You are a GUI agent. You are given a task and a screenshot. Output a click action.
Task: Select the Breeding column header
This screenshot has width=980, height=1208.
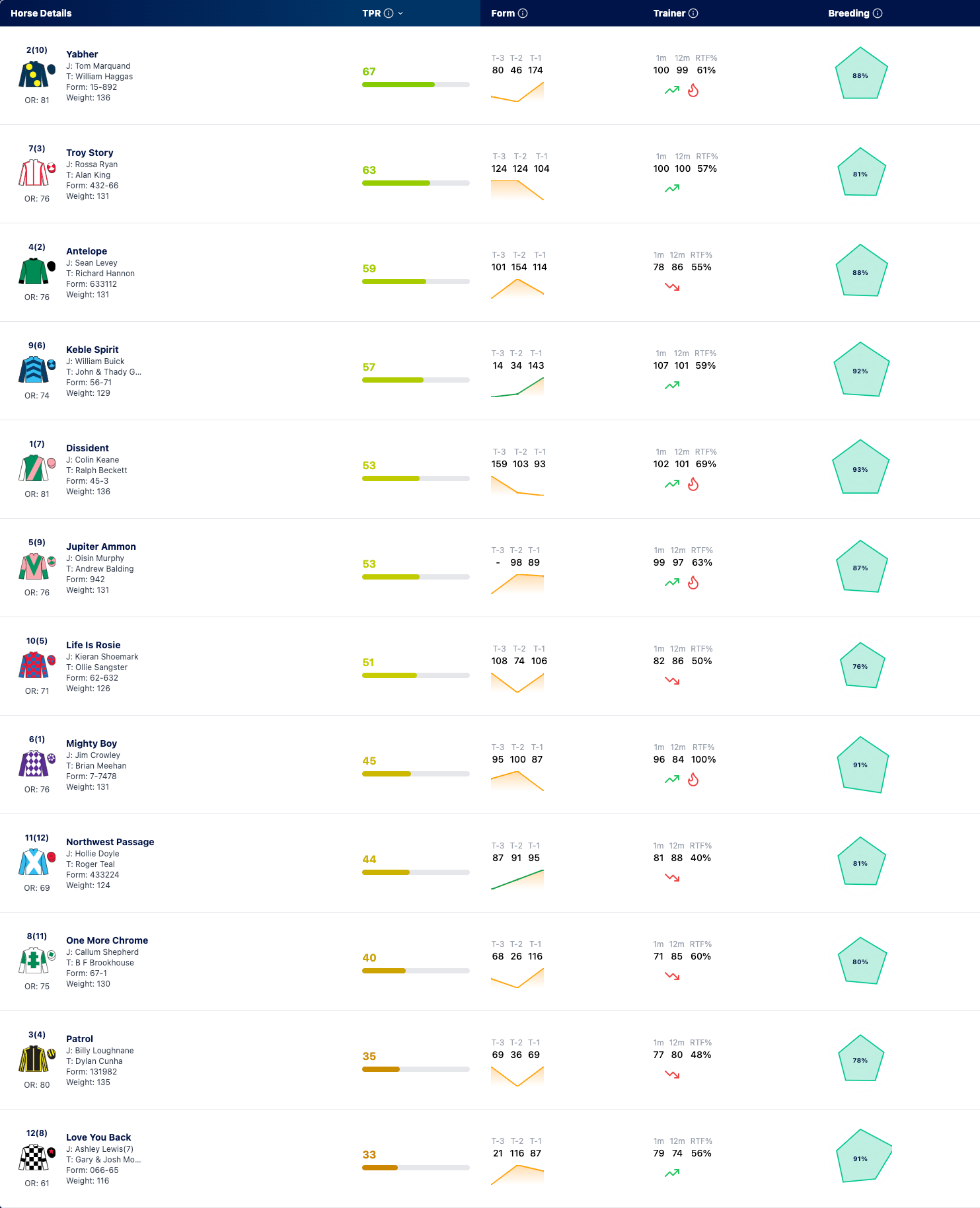848,13
